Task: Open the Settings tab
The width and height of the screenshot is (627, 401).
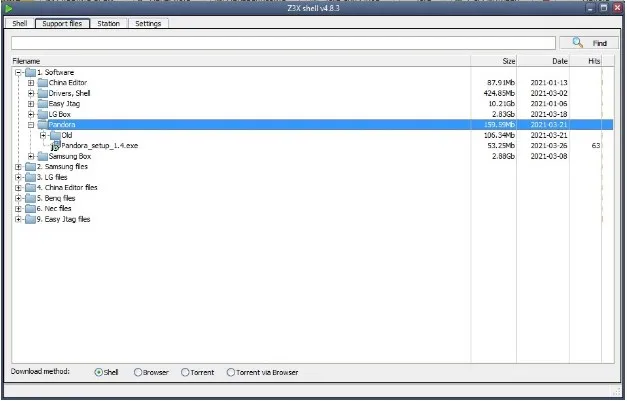Action: click(148, 24)
